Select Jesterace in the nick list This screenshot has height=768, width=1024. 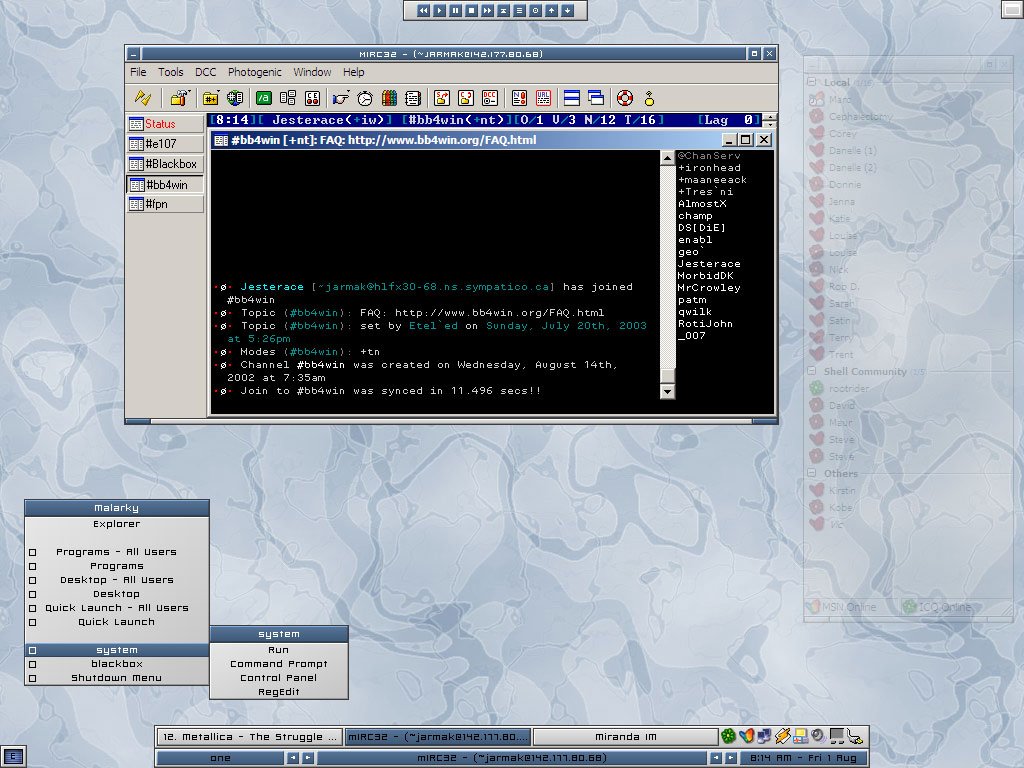pos(709,264)
